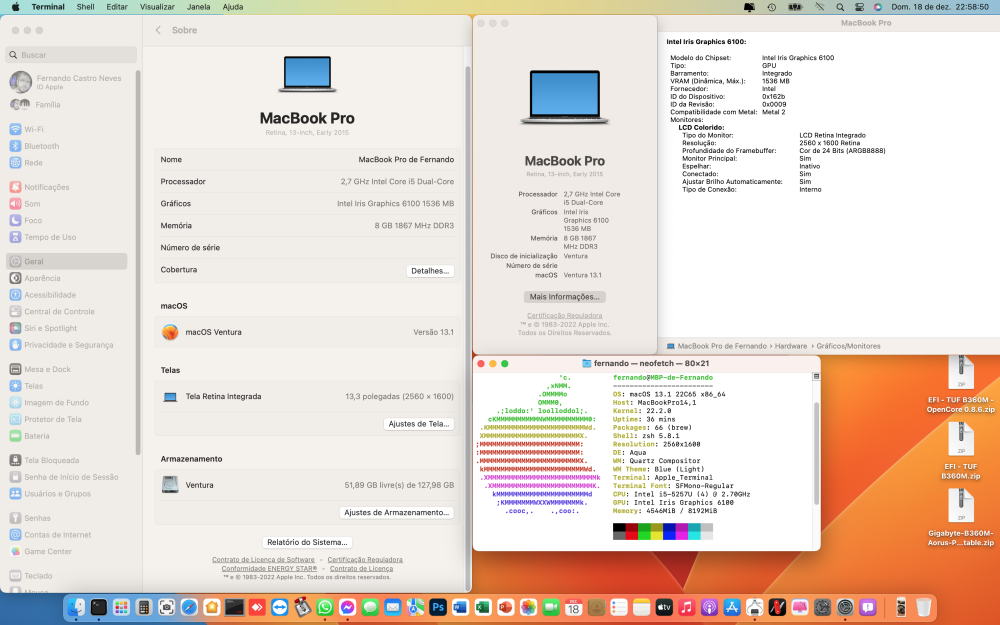This screenshot has width=1000, height=625.
Task: Launch Calculator from the Dock
Action: (144, 607)
